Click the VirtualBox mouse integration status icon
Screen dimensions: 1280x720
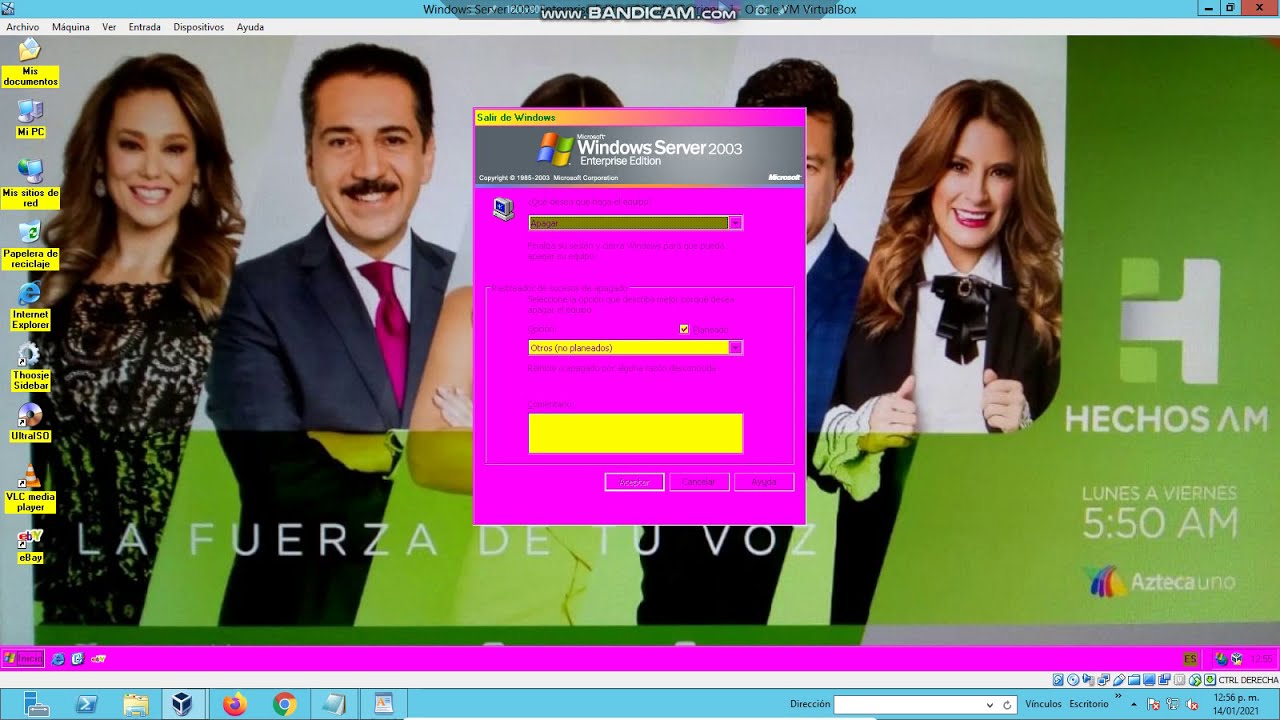[1195, 680]
